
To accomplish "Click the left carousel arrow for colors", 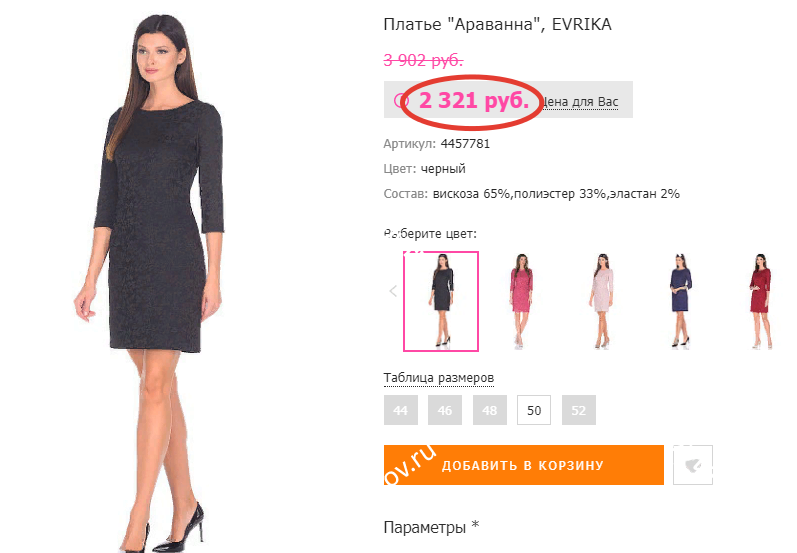I will (x=393, y=291).
